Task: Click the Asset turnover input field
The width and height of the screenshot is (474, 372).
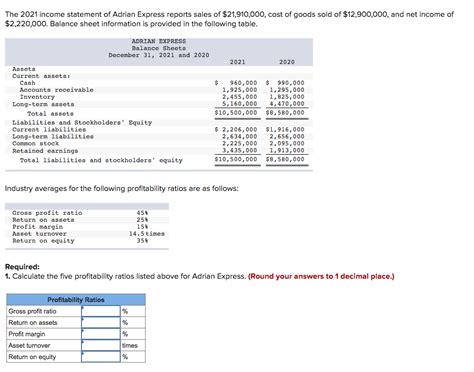Action: (101, 345)
